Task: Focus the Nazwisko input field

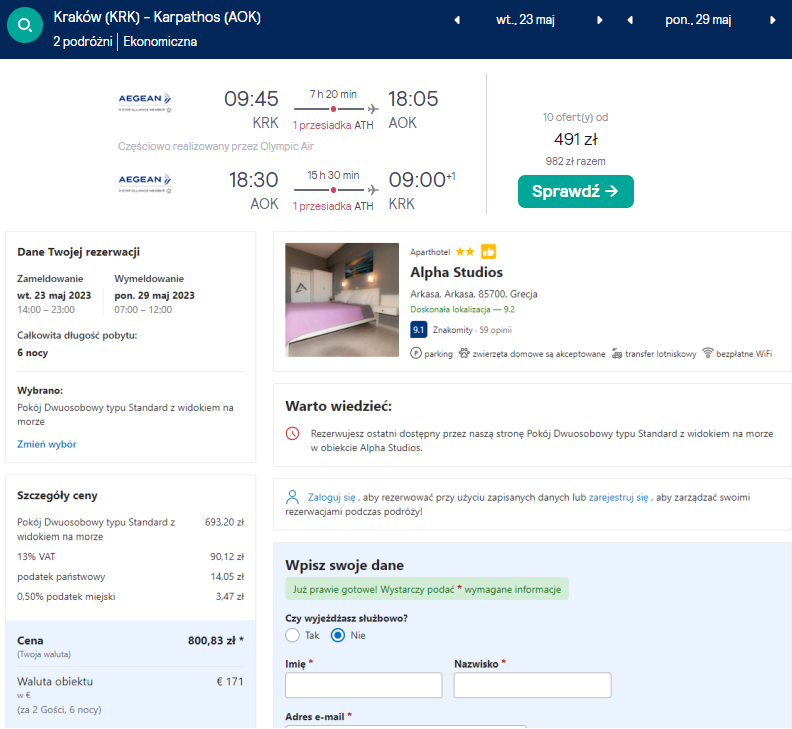Action: coord(532,685)
